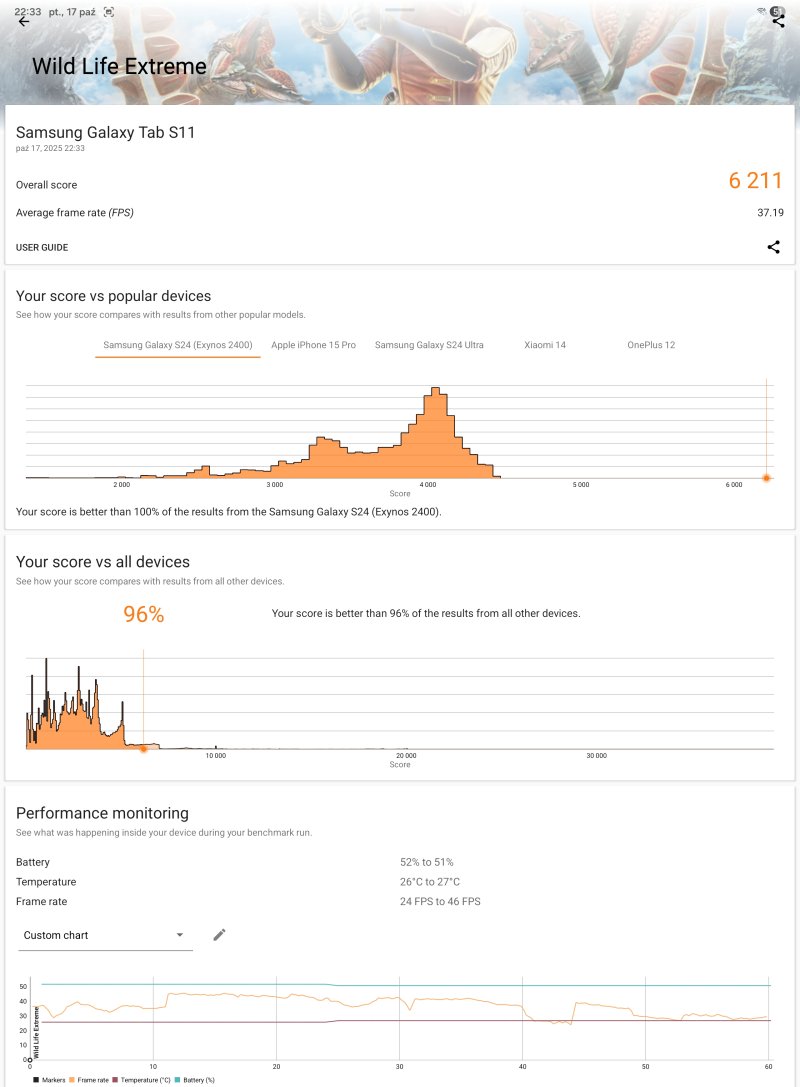The height and width of the screenshot is (1087, 800).
Task: Compare against the Xiaomi 14 tab
Action: (x=545, y=345)
